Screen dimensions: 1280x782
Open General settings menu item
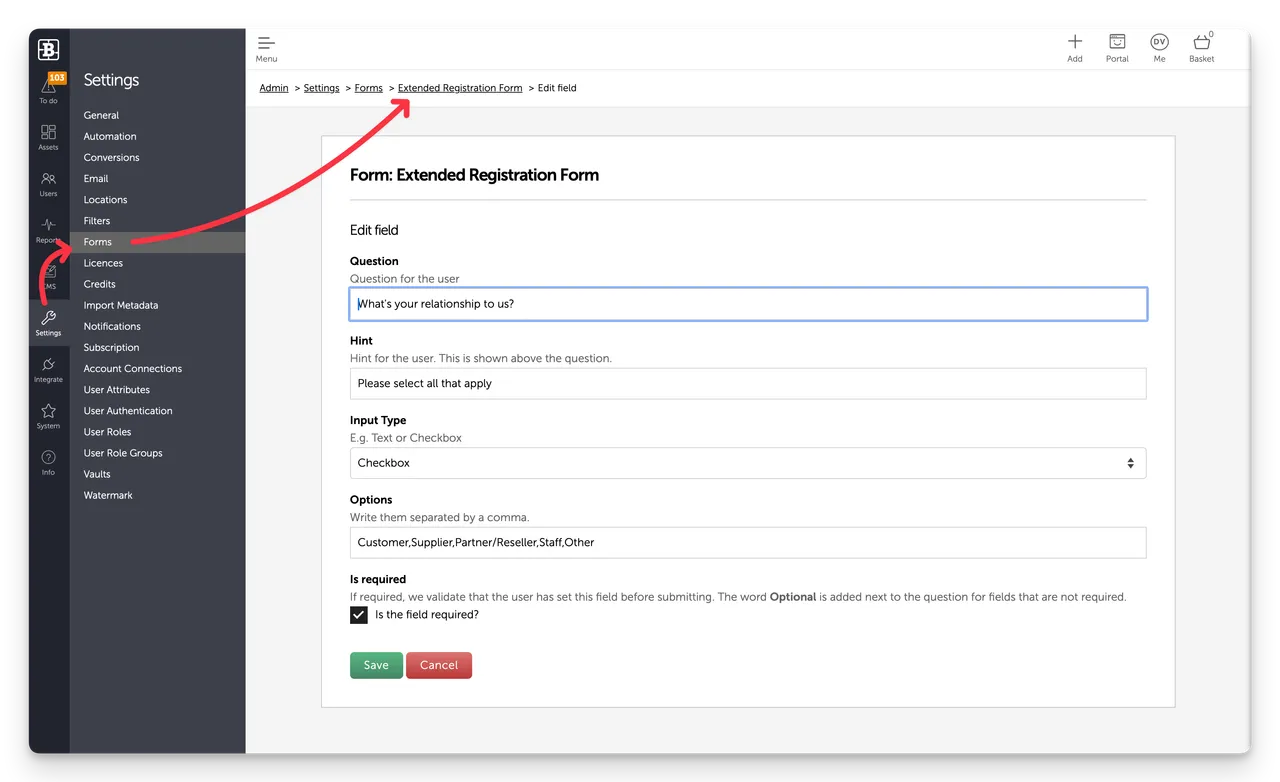[101, 115]
